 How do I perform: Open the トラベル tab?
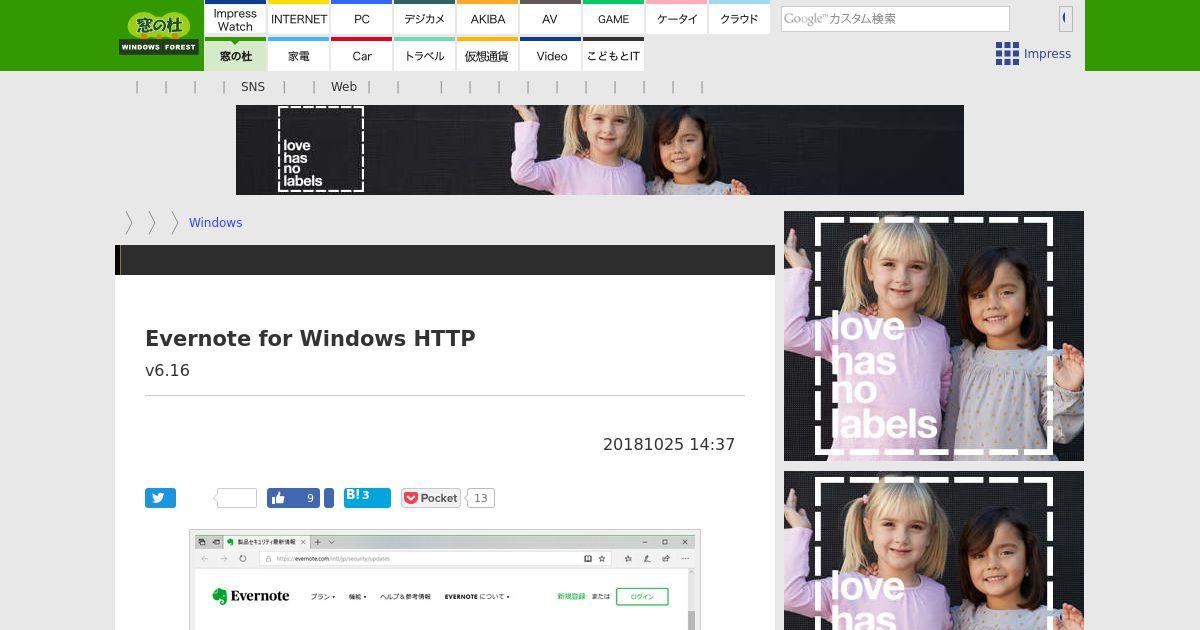click(425, 55)
